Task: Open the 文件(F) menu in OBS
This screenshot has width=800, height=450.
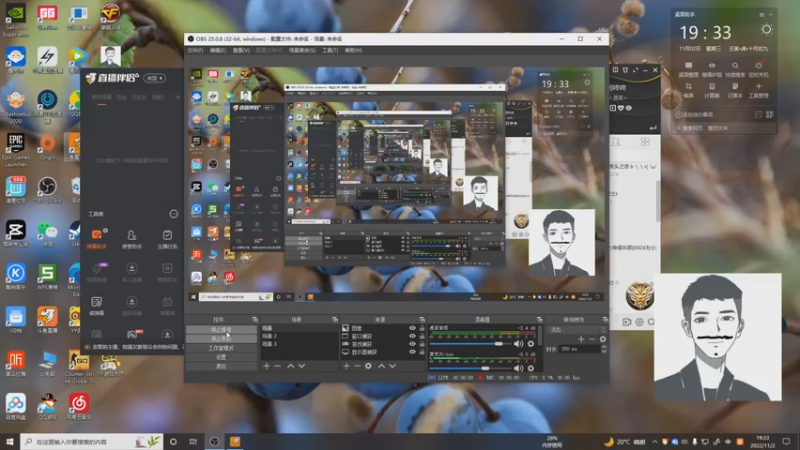Action: tap(195, 51)
